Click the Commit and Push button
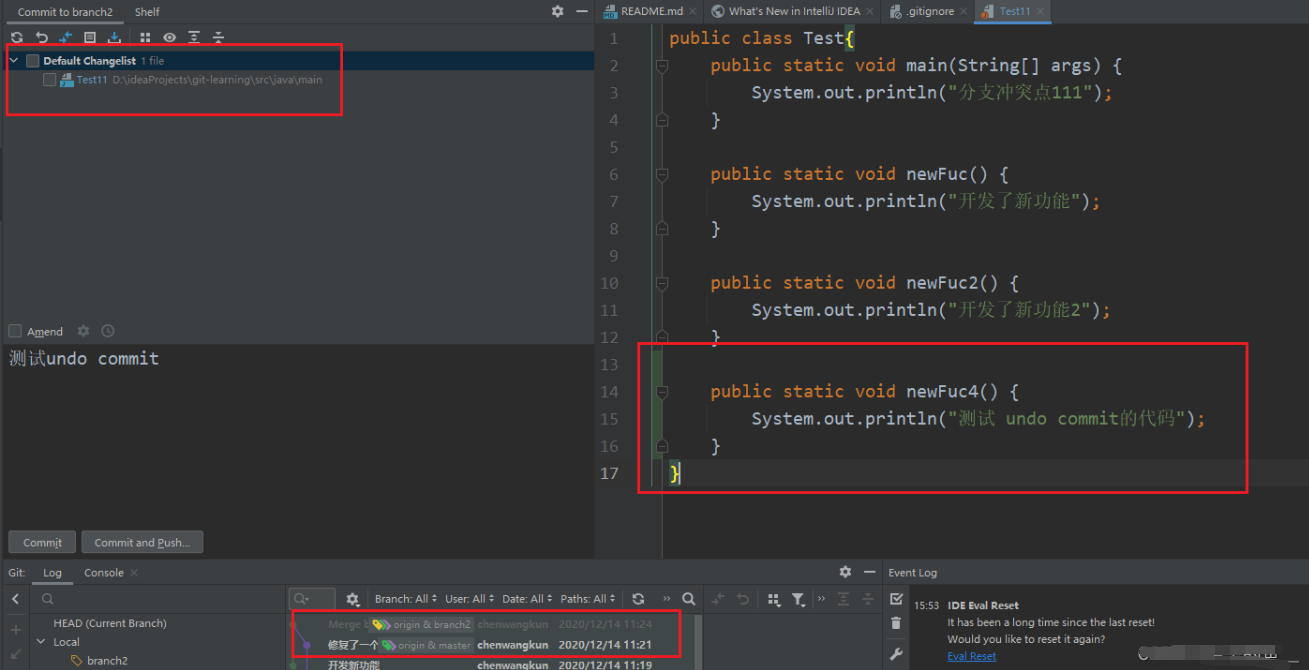This screenshot has width=1309, height=670. [x=143, y=542]
